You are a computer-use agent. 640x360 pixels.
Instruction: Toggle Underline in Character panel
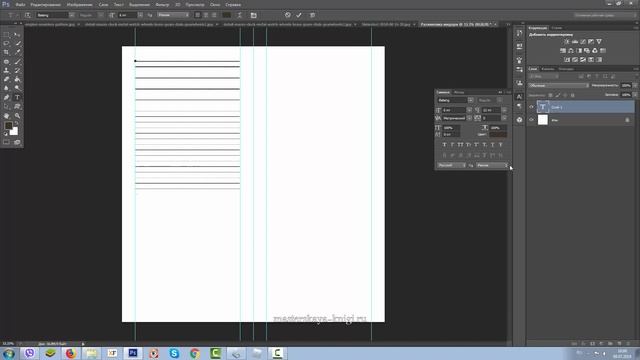(x=493, y=144)
